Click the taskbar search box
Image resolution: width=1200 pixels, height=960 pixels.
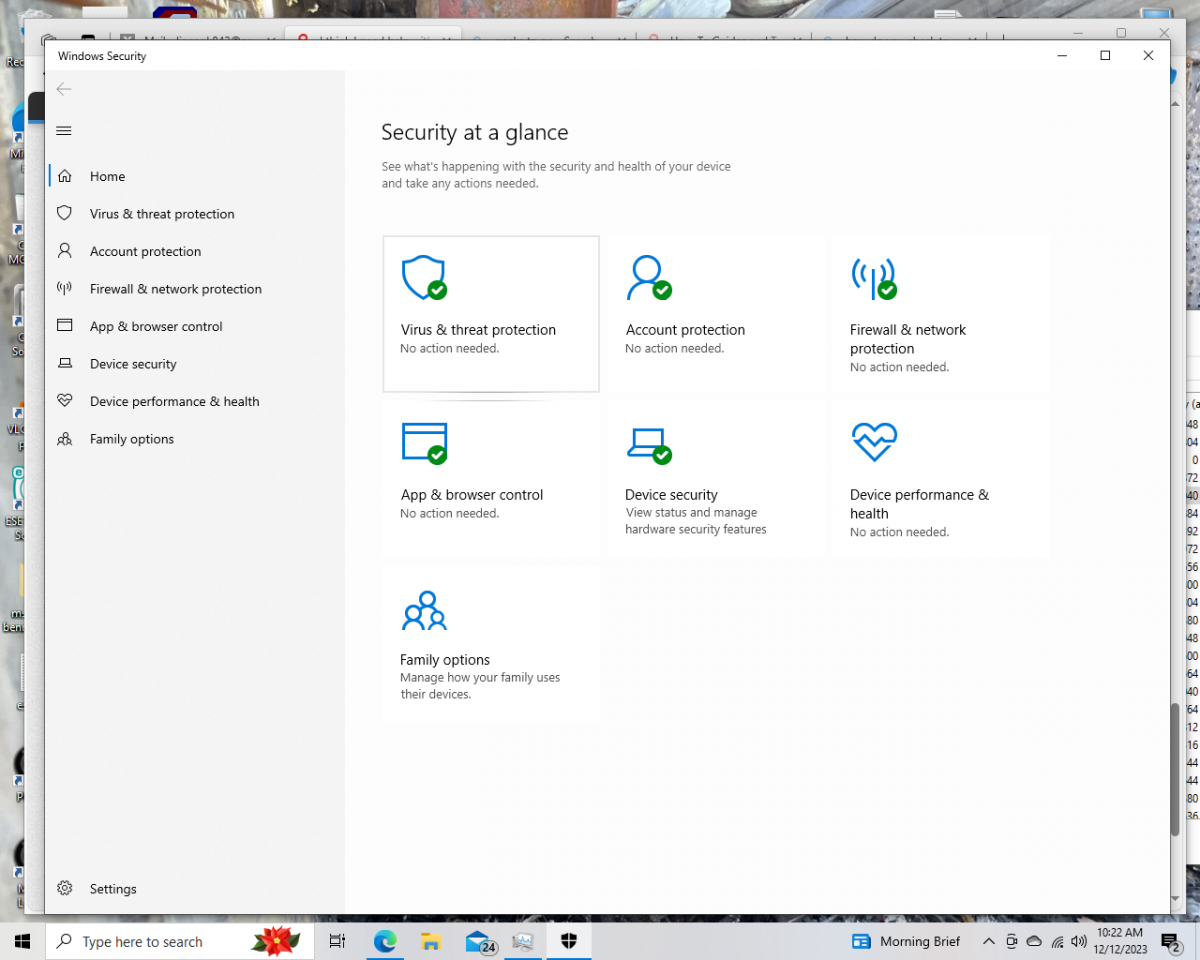pos(180,941)
